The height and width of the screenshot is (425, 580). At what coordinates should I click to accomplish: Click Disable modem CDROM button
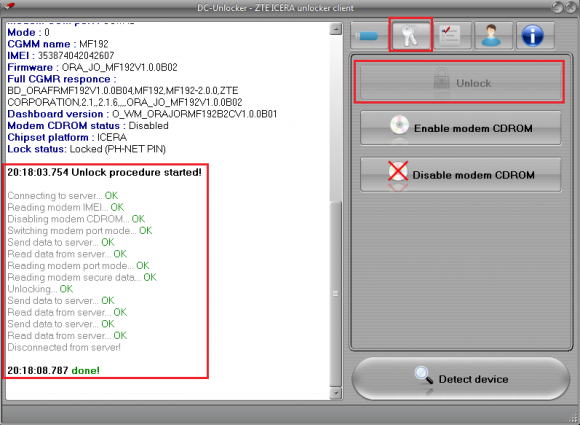coord(461,175)
